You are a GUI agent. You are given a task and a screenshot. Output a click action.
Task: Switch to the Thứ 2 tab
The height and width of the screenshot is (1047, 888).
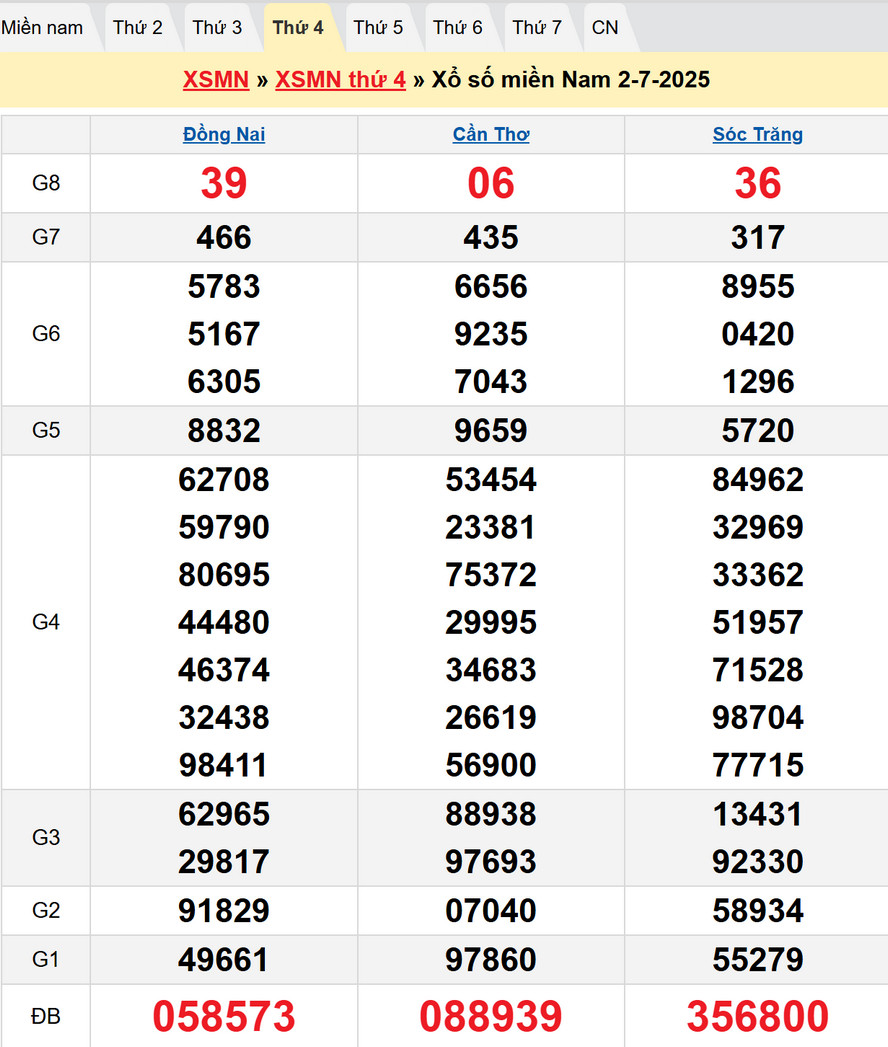137,28
